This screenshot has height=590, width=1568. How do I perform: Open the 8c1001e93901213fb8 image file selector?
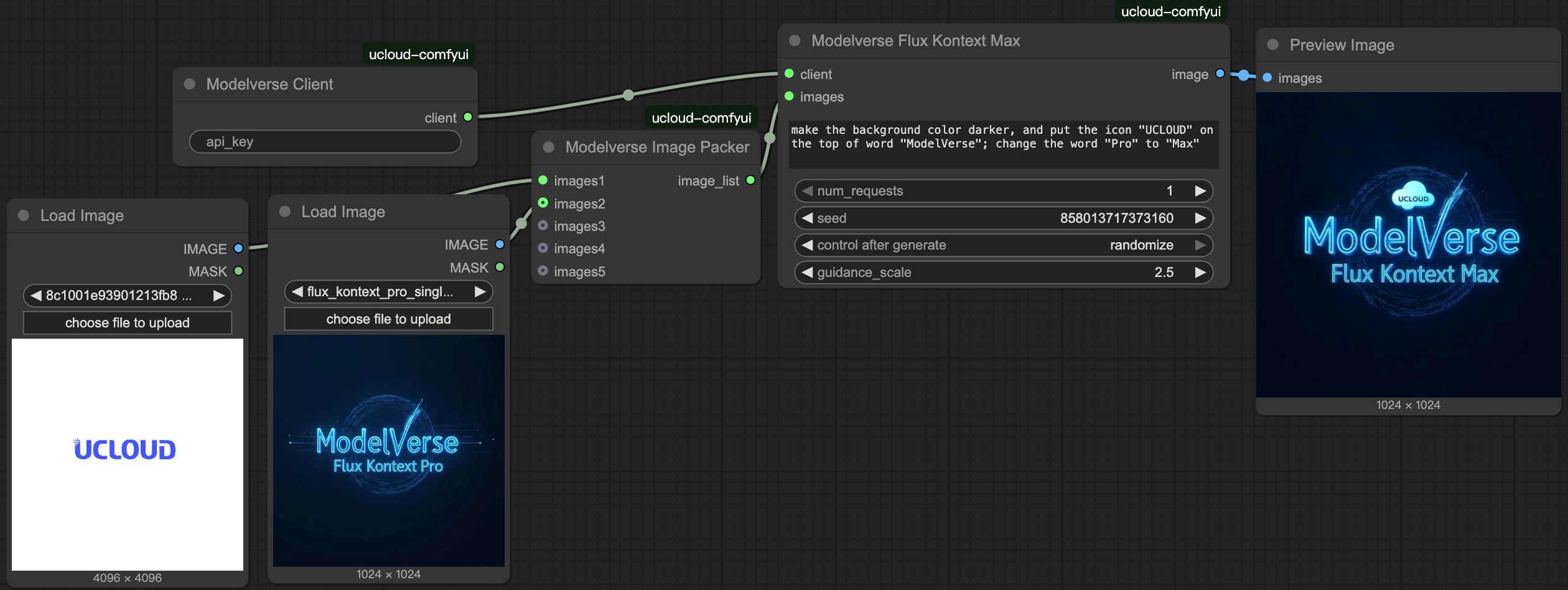128,295
